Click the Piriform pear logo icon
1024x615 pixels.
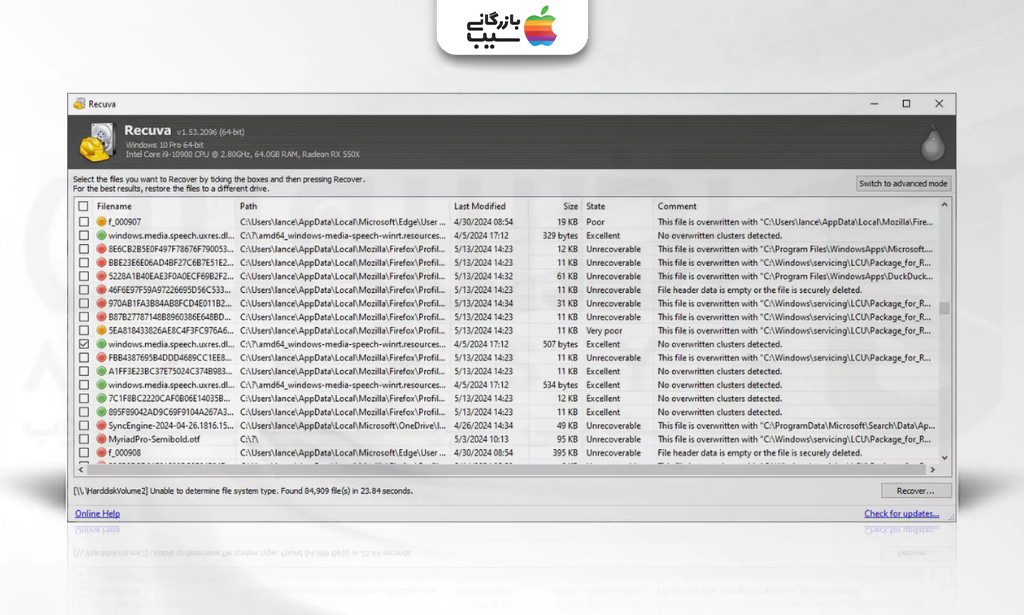(933, 142)
